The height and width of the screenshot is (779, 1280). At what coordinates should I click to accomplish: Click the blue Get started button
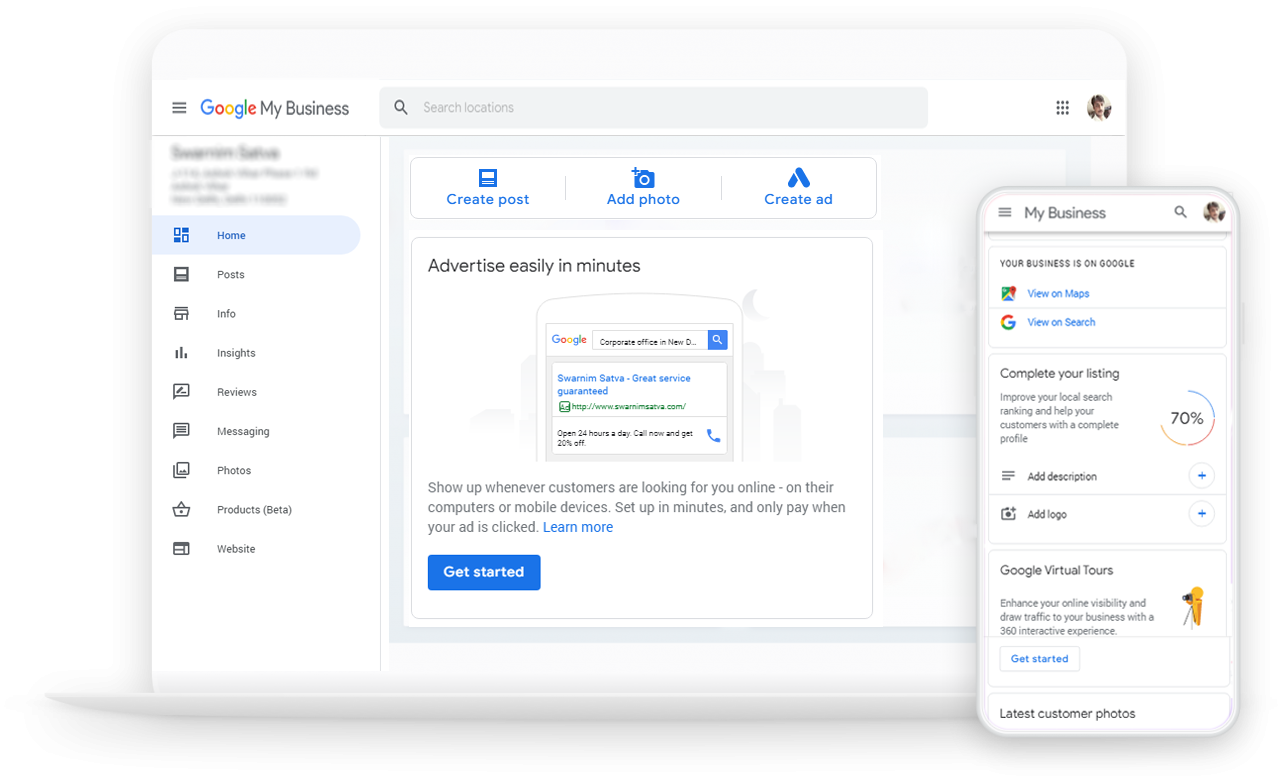click(x=484, y=572)
